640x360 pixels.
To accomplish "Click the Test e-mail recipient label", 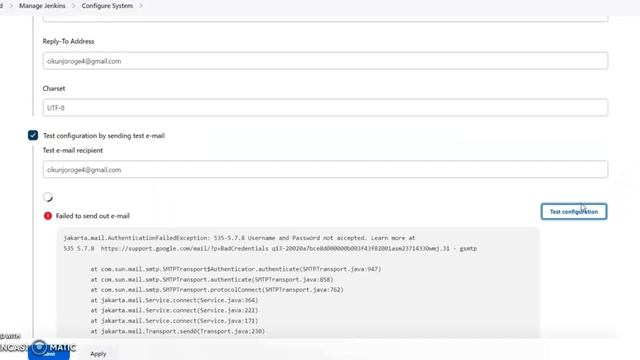I will pyautogui.click(x=73, y=150).
